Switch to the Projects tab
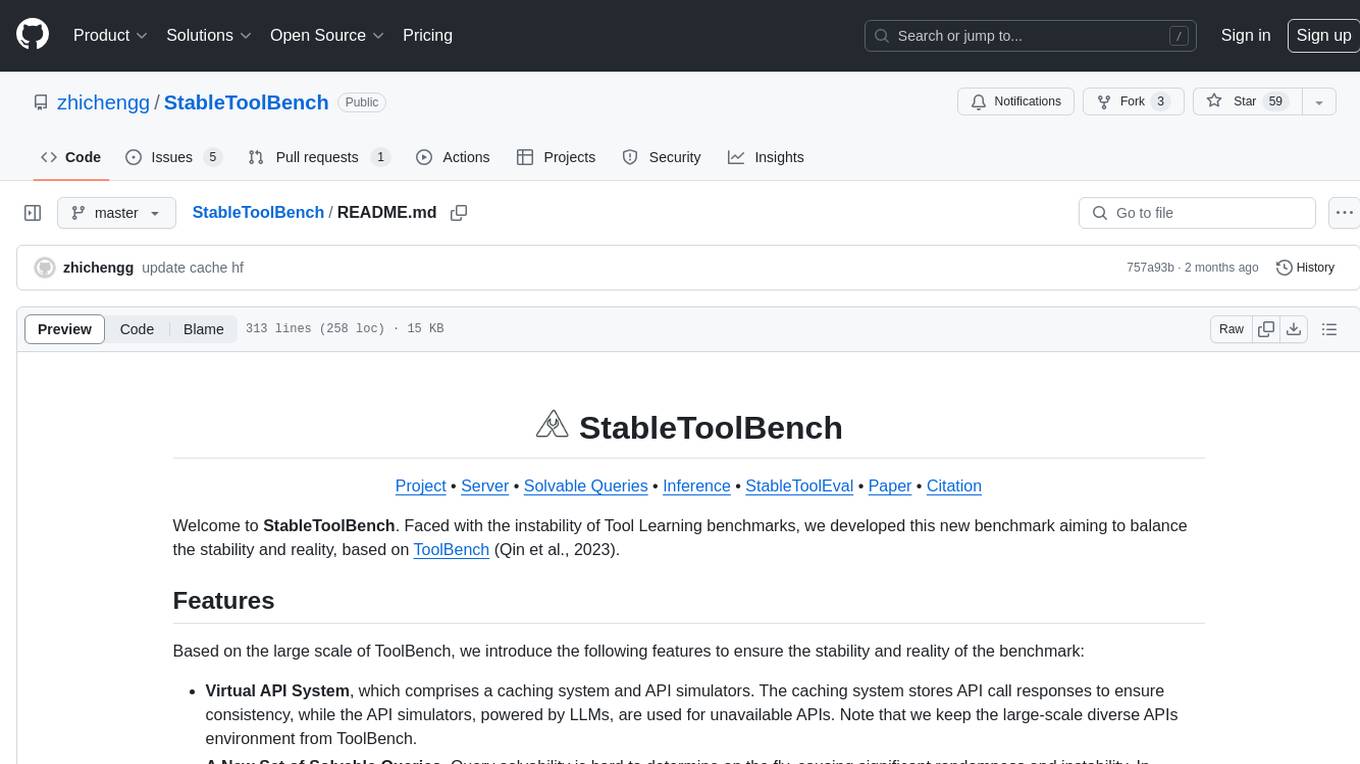 tap(556, 157)
